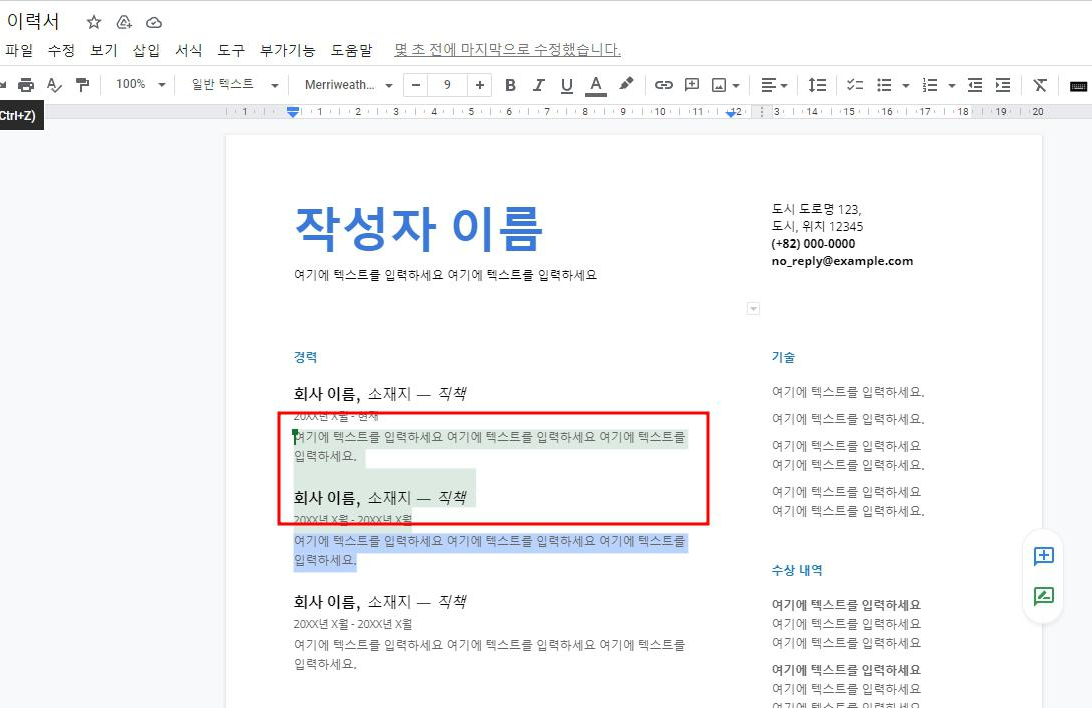The width and height of the screenshot is (1092, 708).
Task: Open the document revision history link
Action: (x=509, y=49)
